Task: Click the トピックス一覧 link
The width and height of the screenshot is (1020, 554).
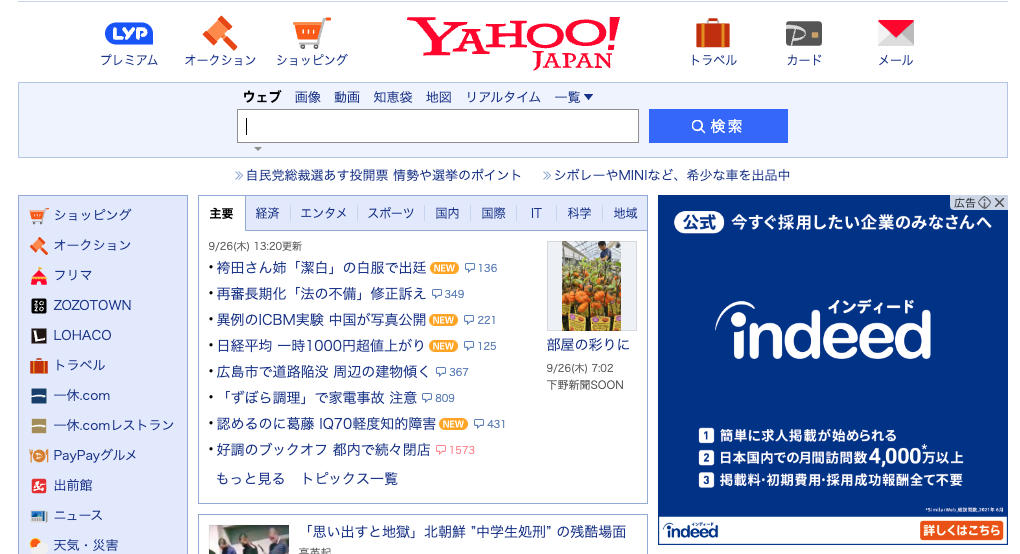Action: 349,479
